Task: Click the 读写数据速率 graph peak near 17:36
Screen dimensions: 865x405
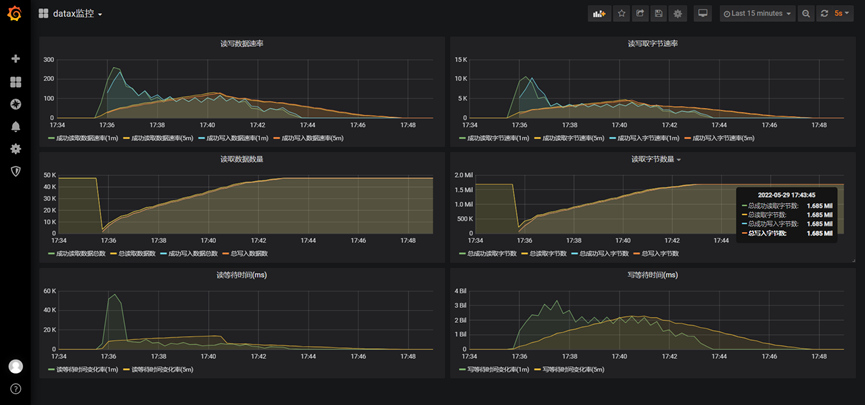Action: point(114,68)
